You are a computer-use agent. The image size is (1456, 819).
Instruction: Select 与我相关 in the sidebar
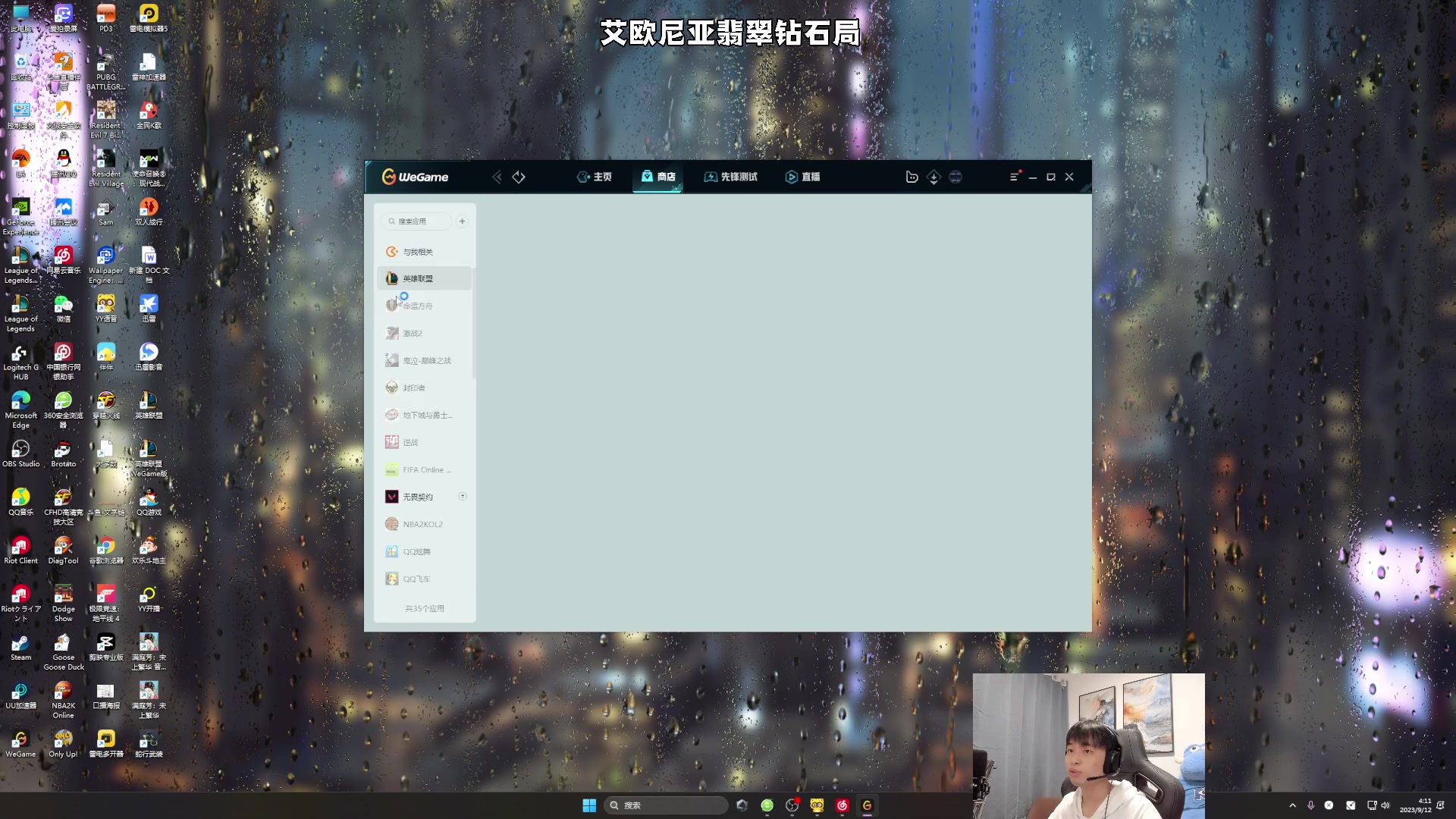pyautogui.click(x=425, y=252)
